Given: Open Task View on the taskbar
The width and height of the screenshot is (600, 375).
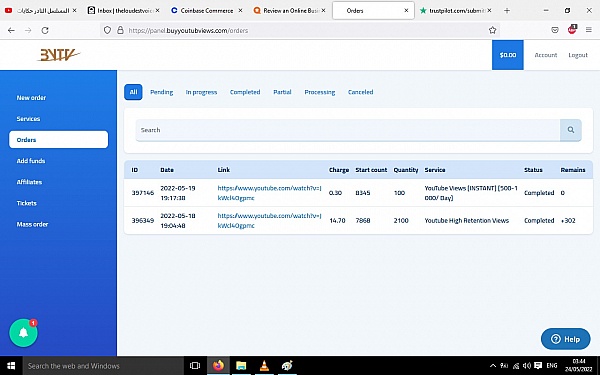Looking at the screenshot, I should pyautogui.click(x=195, y=366).
